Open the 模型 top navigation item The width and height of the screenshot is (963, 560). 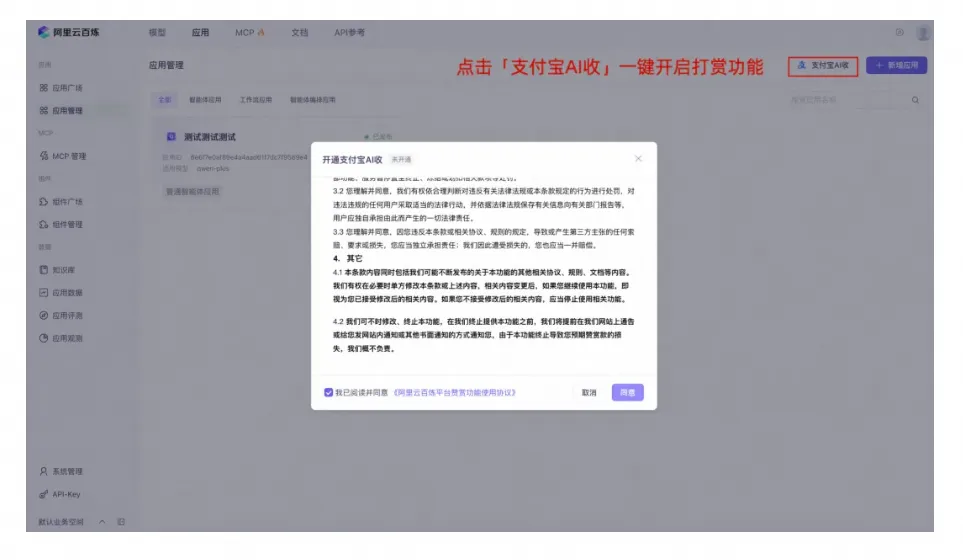(157, 33)
